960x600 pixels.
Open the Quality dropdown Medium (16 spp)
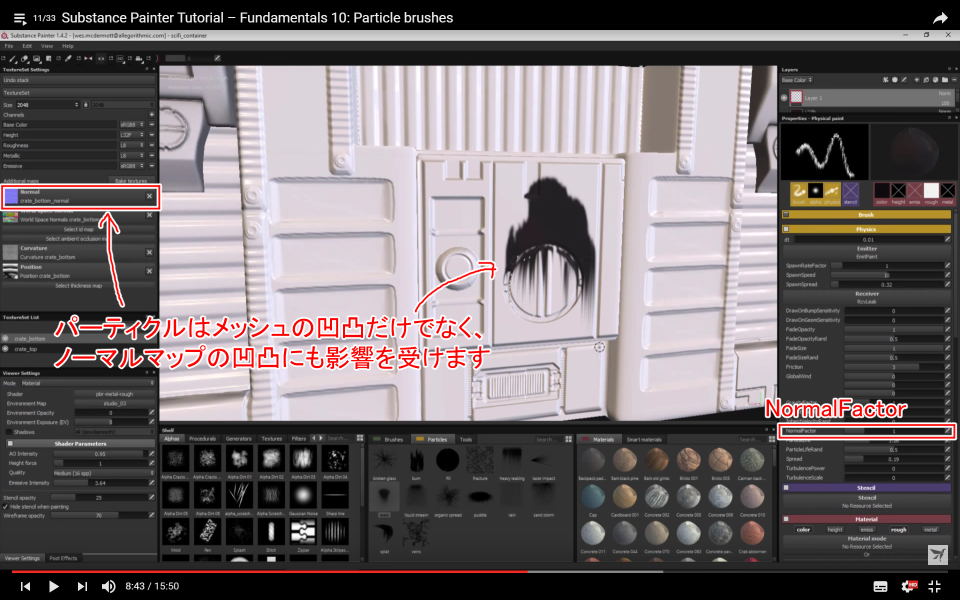[x=103, y=473]
